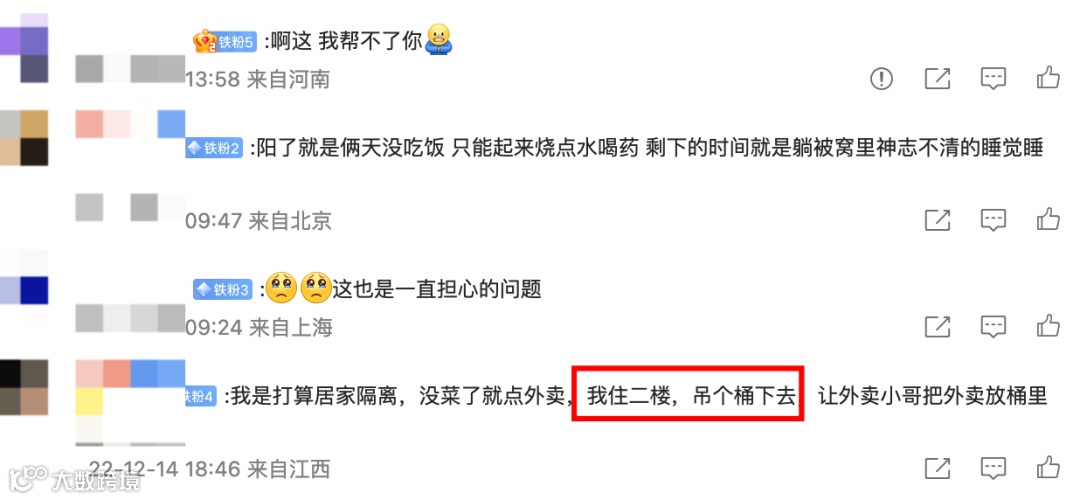This screenshot has width=1080, height=500.
Task: Report the 13:58 comment from 河南
Action: coord(881,79)
